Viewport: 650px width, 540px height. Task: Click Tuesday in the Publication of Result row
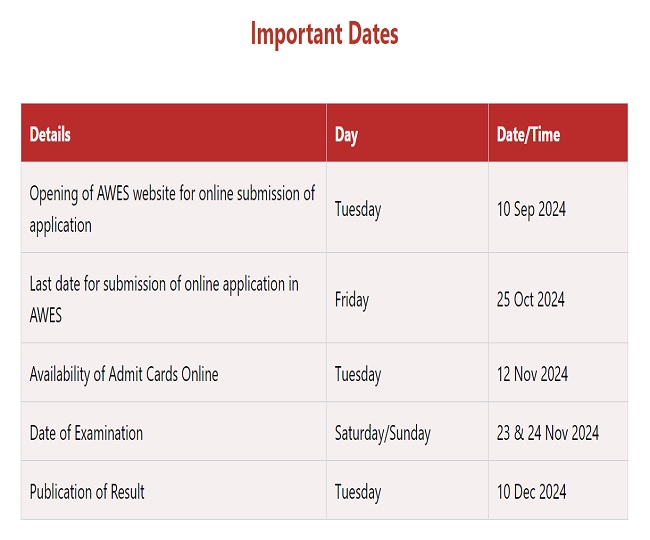358,491
